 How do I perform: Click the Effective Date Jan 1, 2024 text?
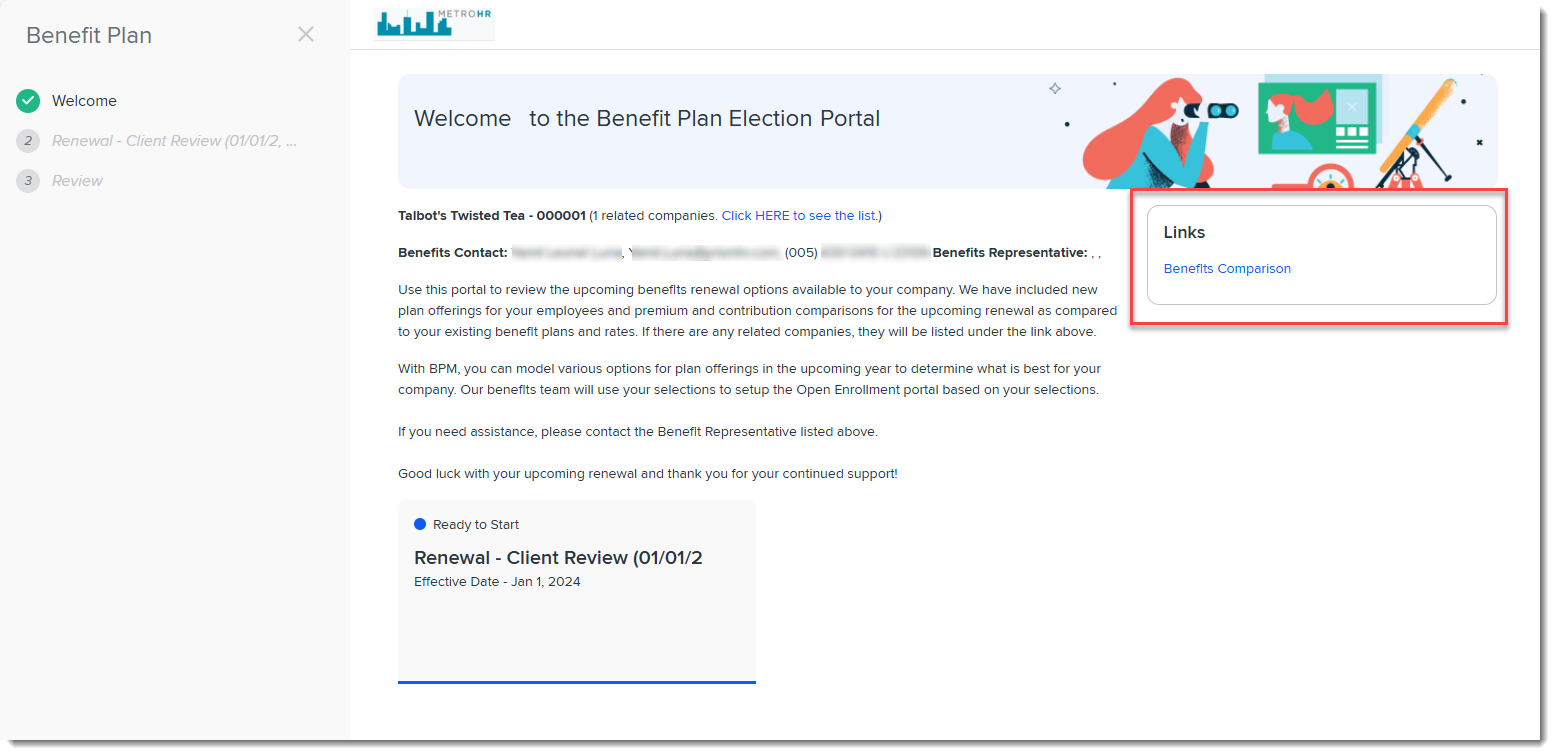point(497,582)
